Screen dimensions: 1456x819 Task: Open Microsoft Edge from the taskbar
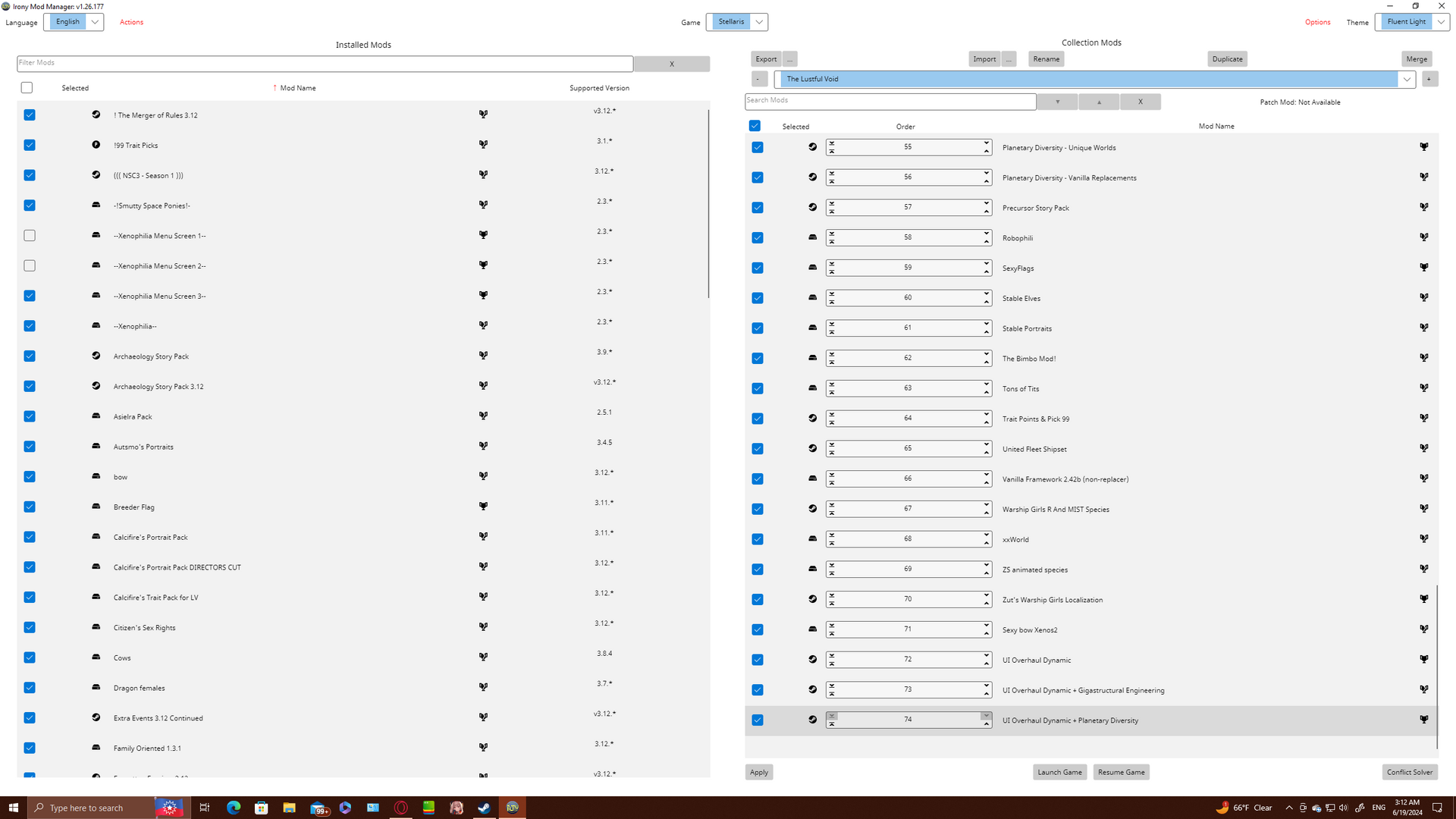[x=234, y=808]
